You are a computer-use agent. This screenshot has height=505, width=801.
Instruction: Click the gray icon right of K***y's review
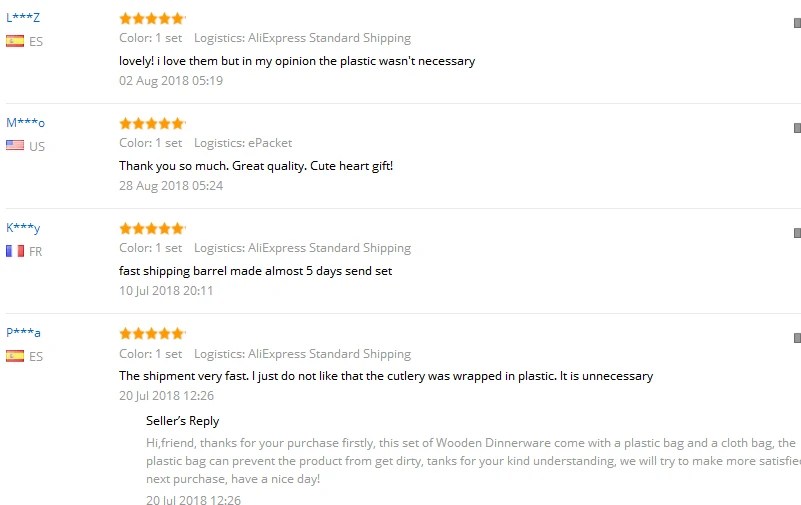click(x=797, y=233)
